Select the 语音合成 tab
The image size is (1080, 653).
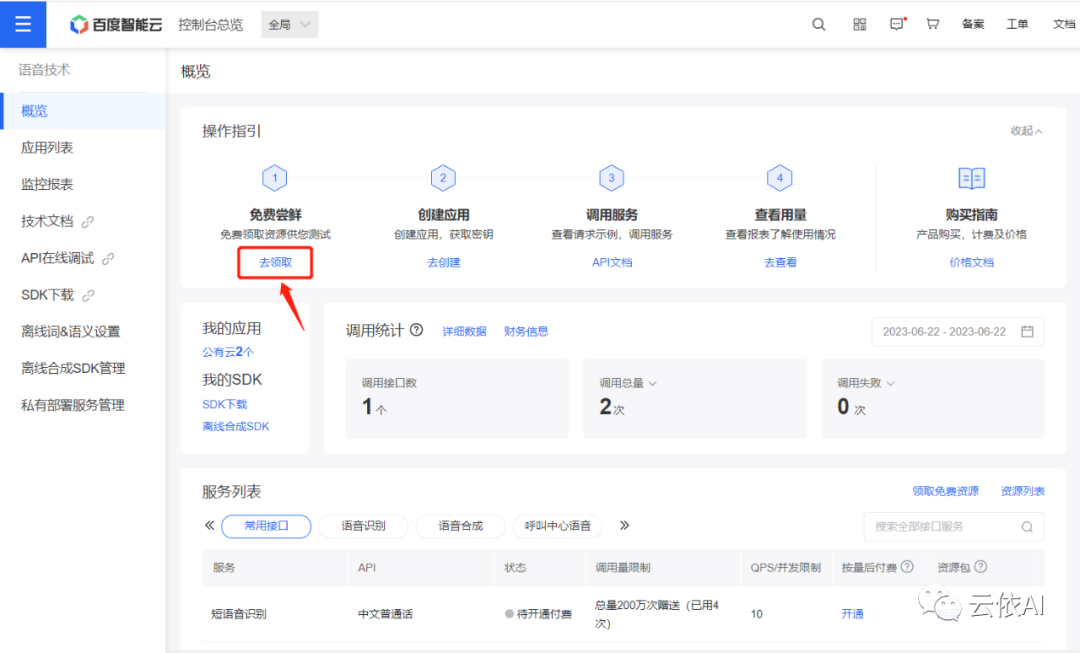click(x=460, y=526)
